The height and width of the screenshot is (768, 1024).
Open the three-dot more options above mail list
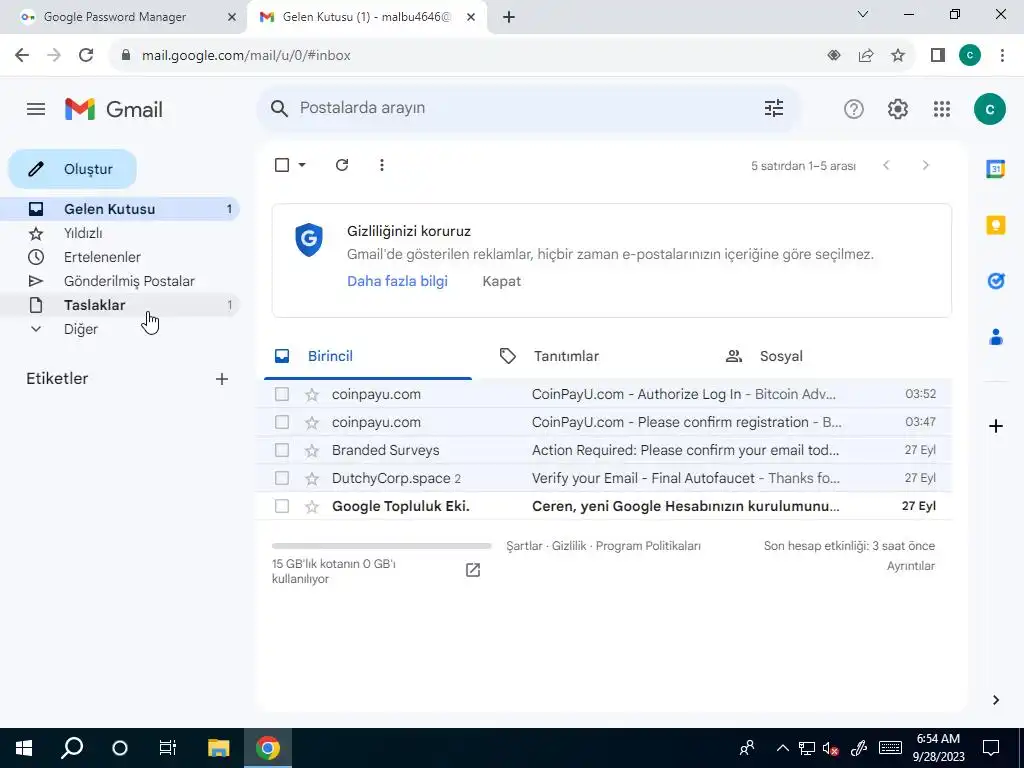pyautogui.click(x=382, y=165)
